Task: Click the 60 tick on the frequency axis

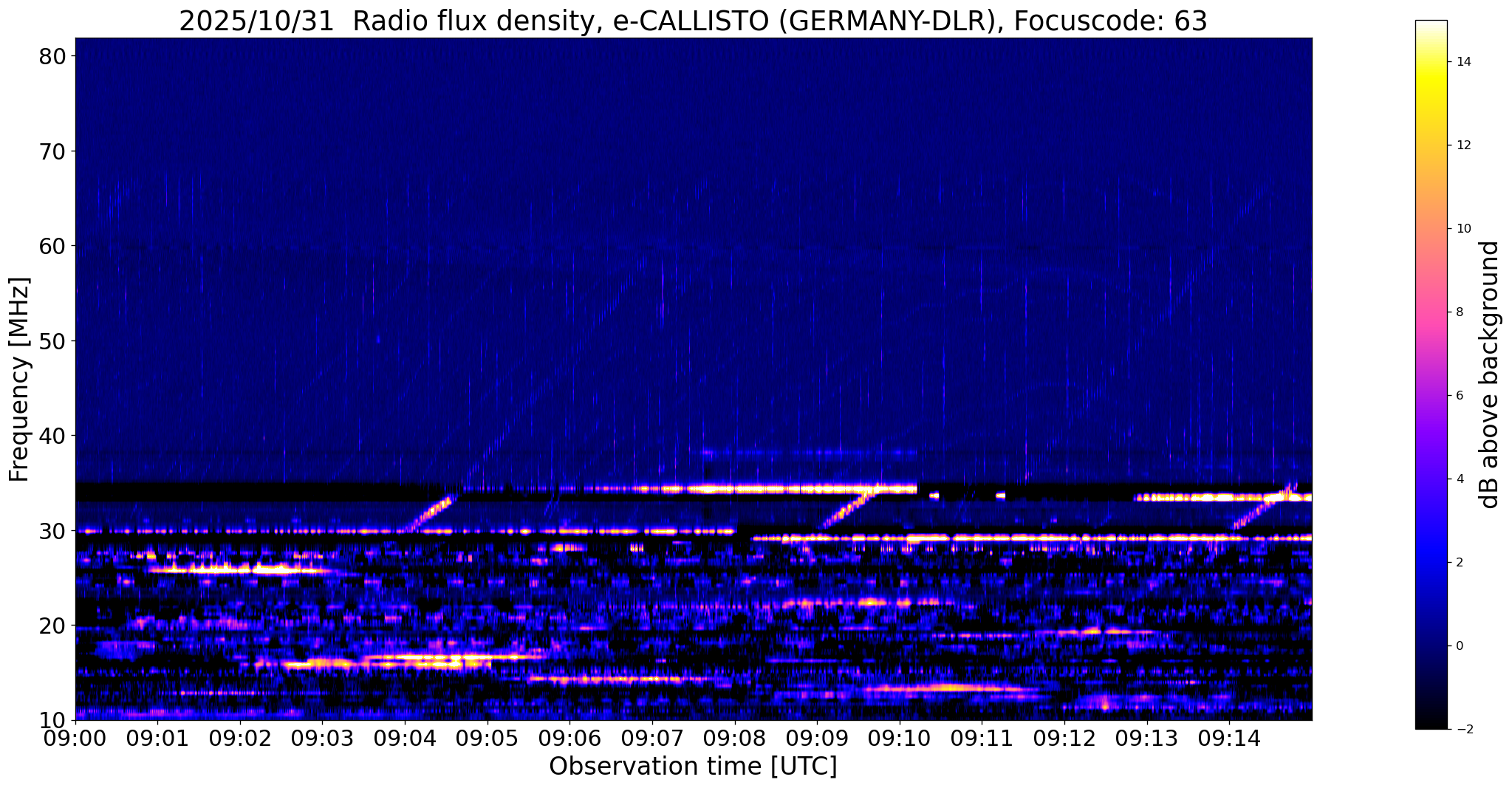Action: 53,246
